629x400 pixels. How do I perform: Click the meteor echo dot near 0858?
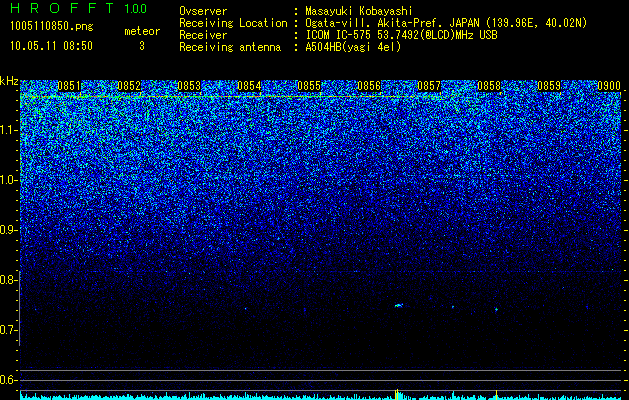tap(496, 309)
